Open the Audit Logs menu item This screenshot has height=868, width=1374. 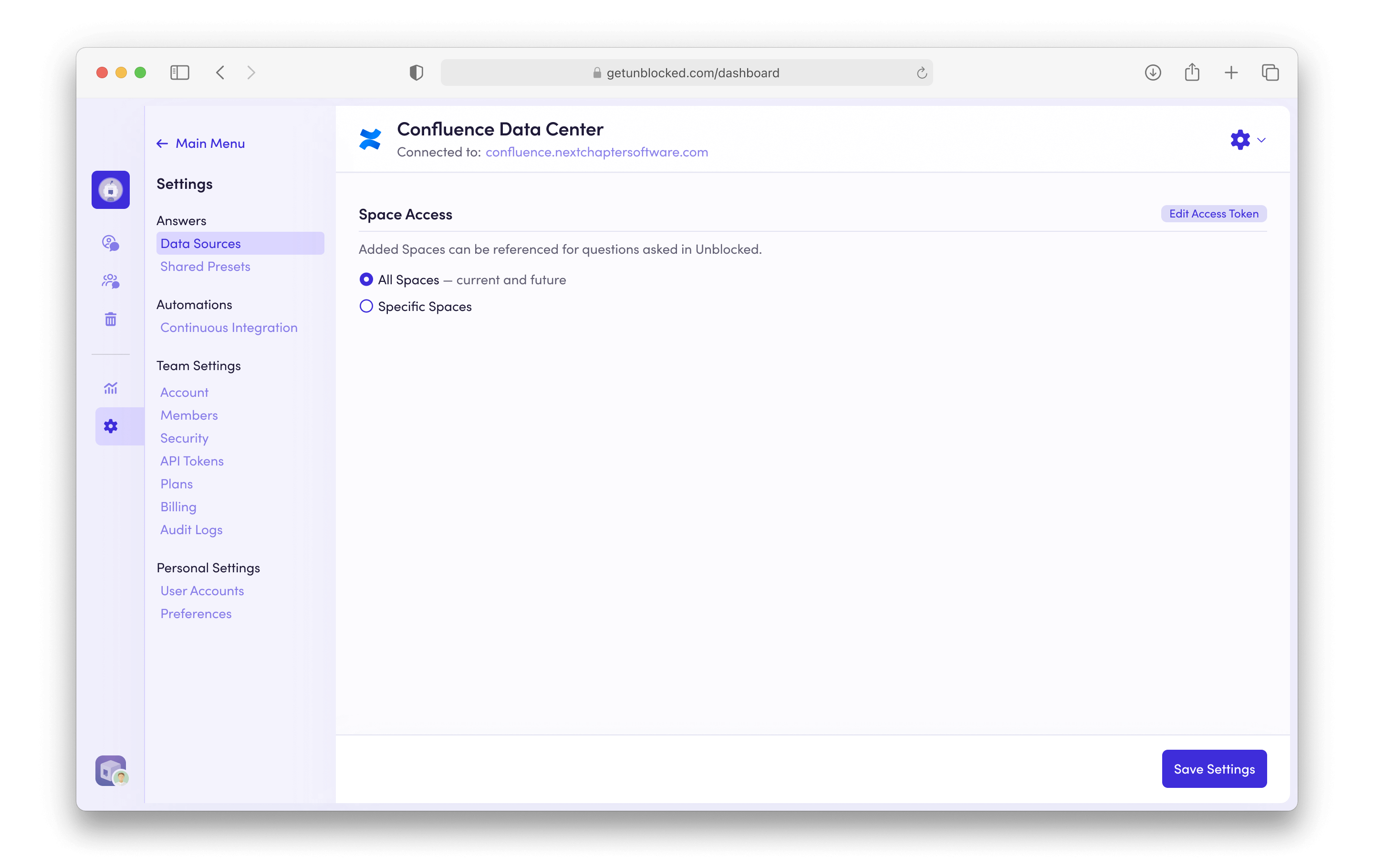[x=191, y=530]
